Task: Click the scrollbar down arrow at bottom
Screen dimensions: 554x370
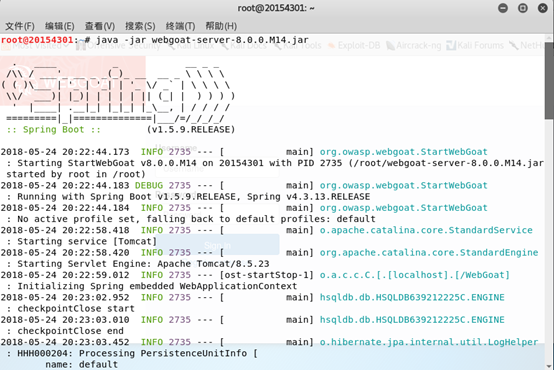Action: click(x=549, y=366)
